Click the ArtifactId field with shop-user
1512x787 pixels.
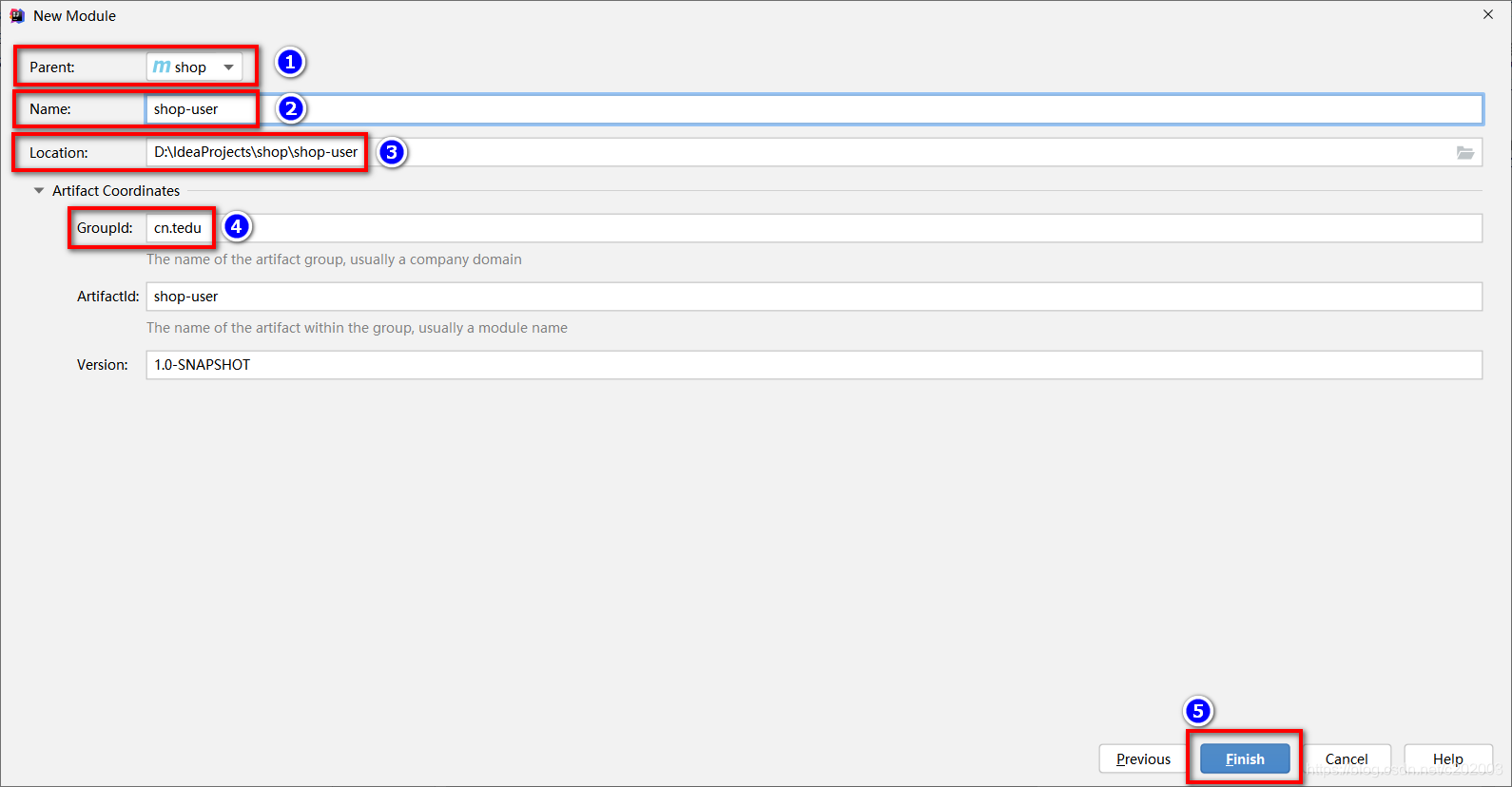814,297
